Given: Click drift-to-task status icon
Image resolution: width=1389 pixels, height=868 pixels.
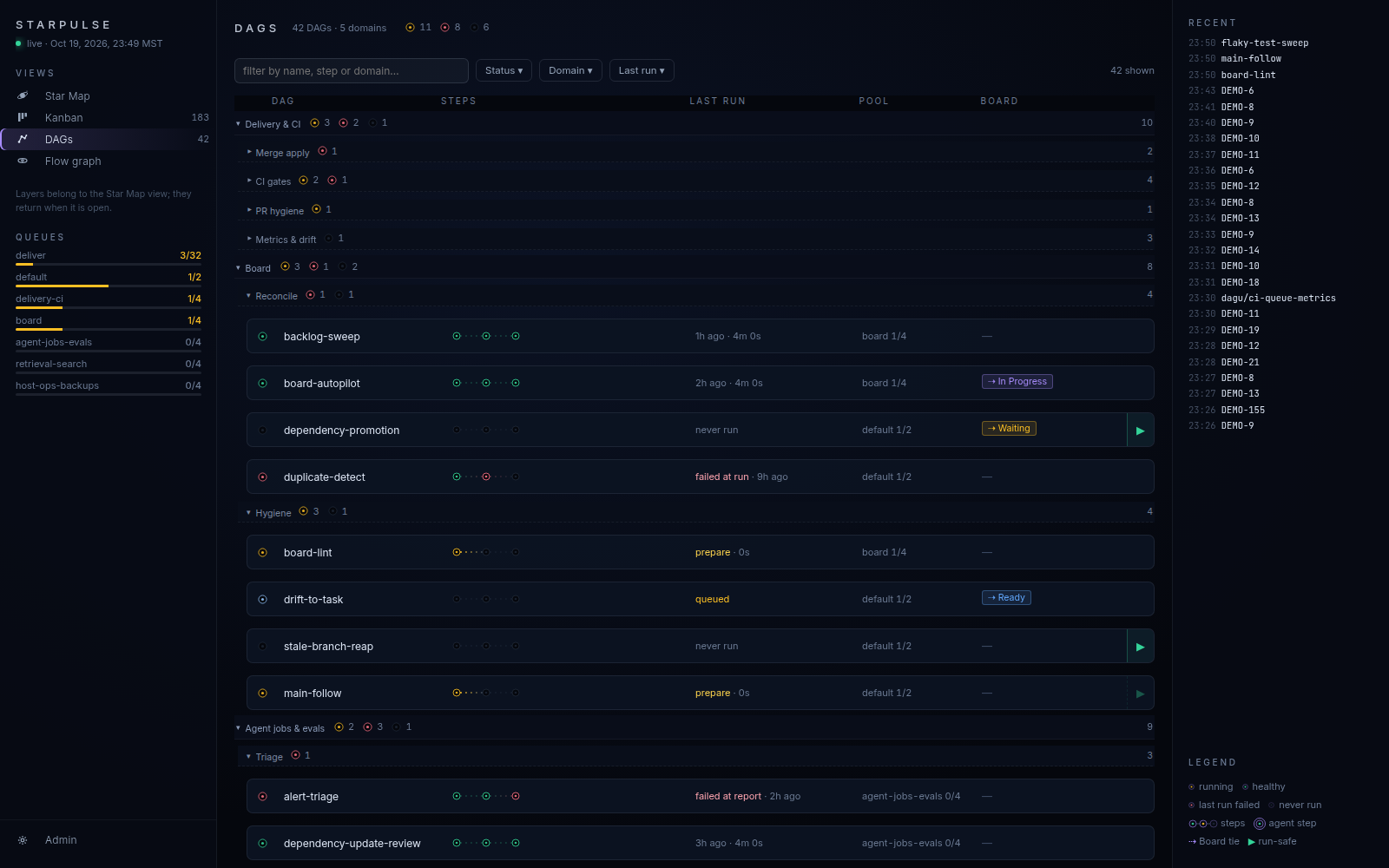Looking at the screenshot, I should click(262, 600).
